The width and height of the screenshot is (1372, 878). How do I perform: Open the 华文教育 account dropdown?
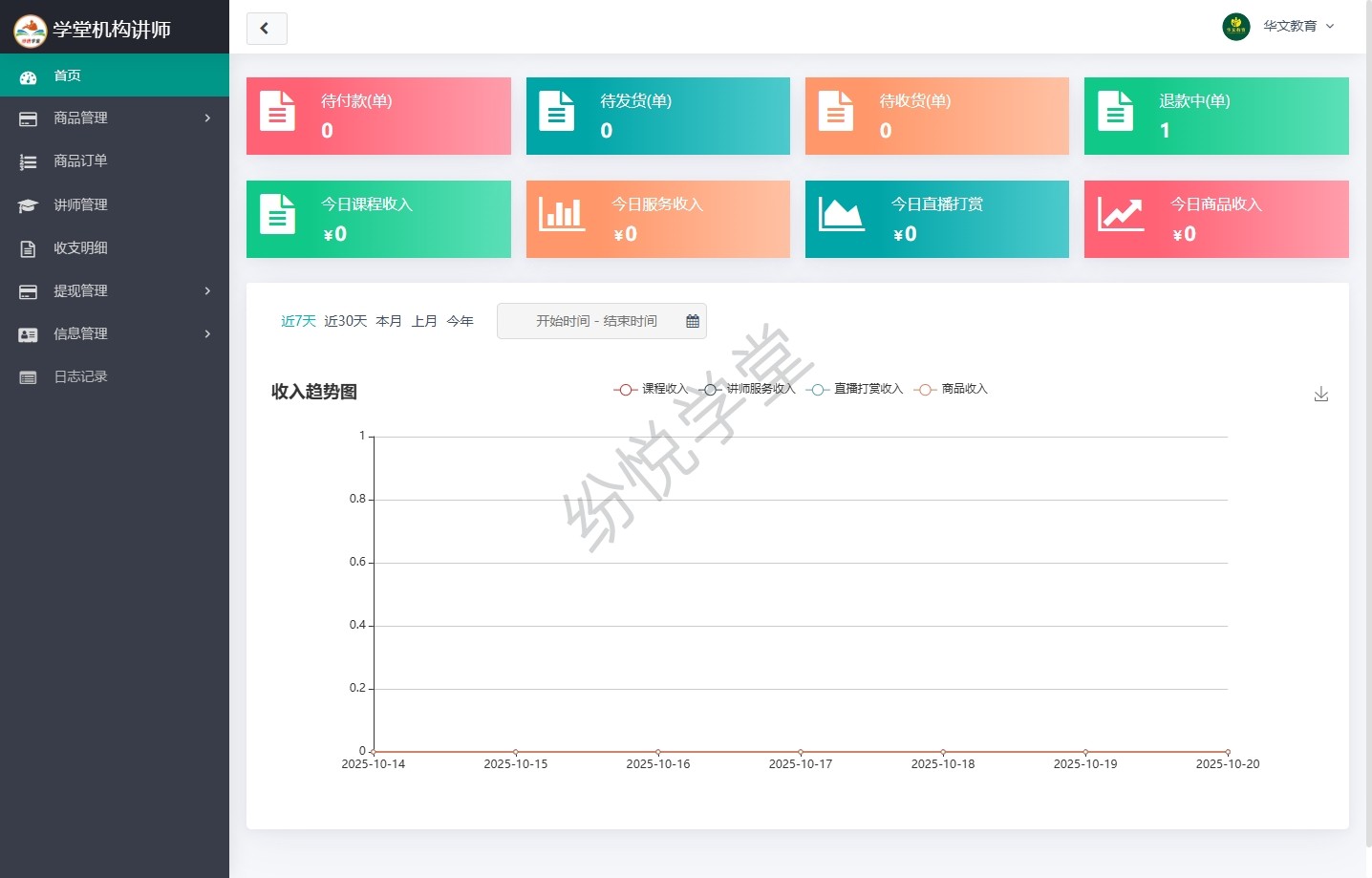[x=1299, y=27]
